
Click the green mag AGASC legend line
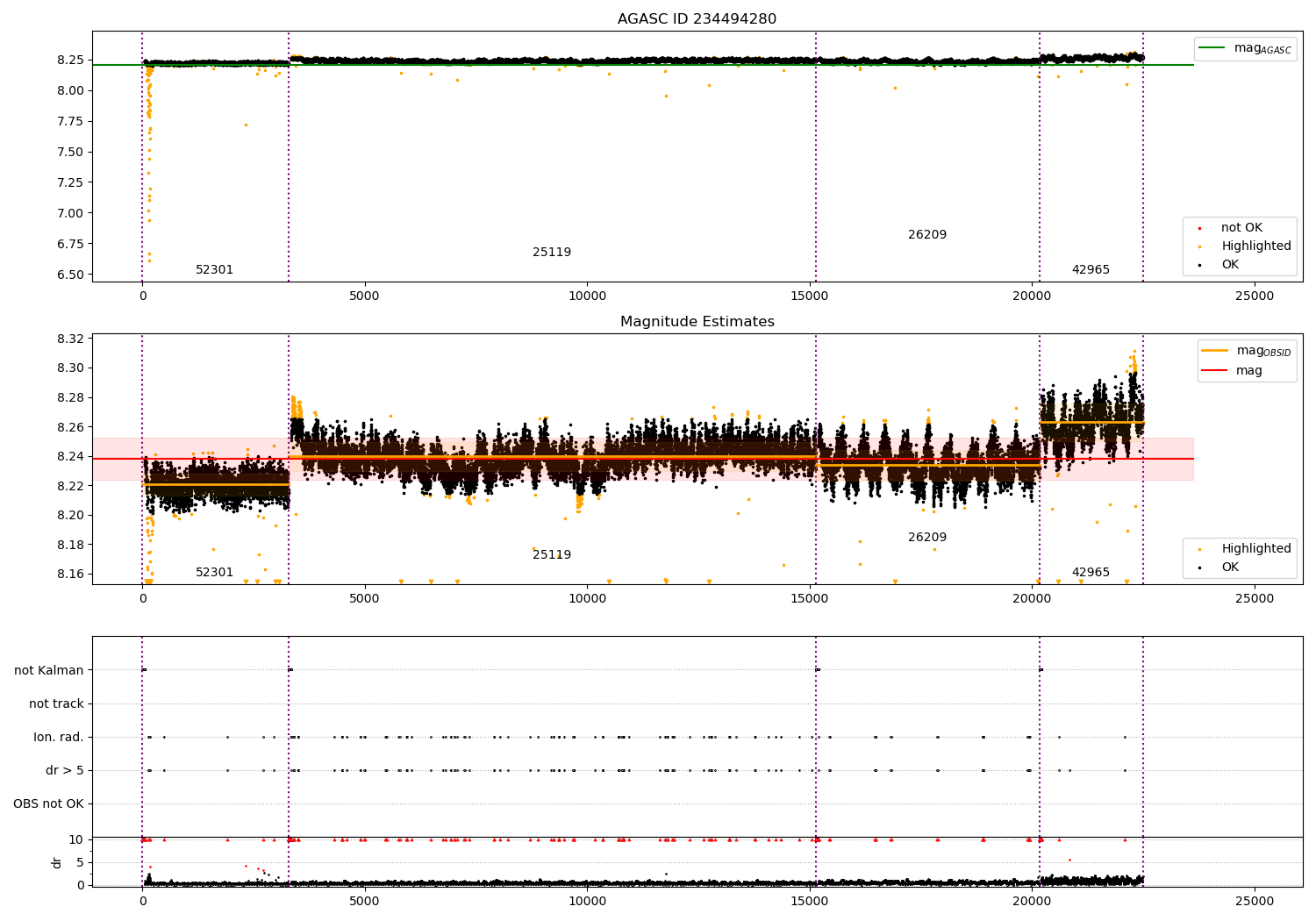click(1212, 48)
